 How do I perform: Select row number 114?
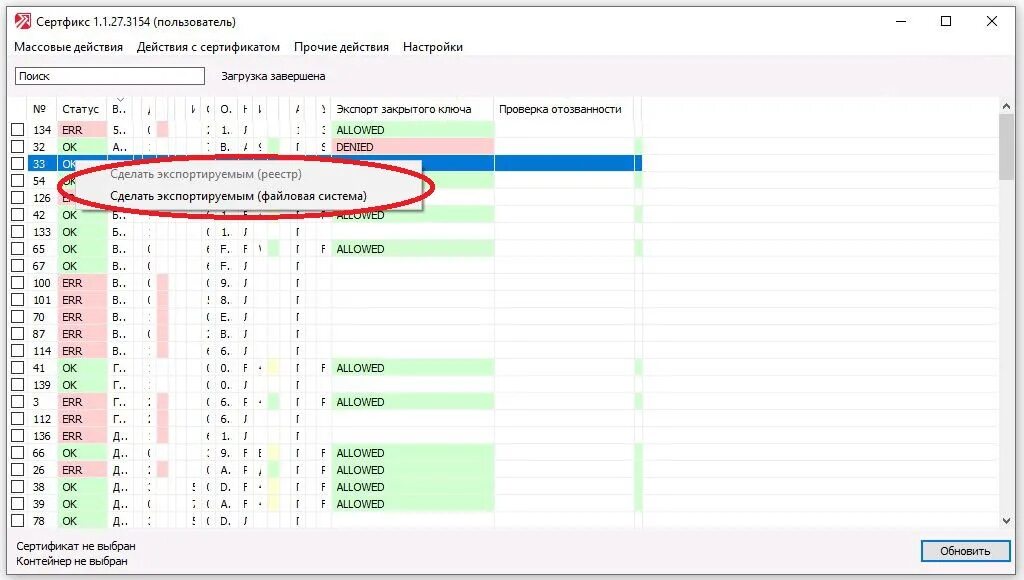(42, 351)
